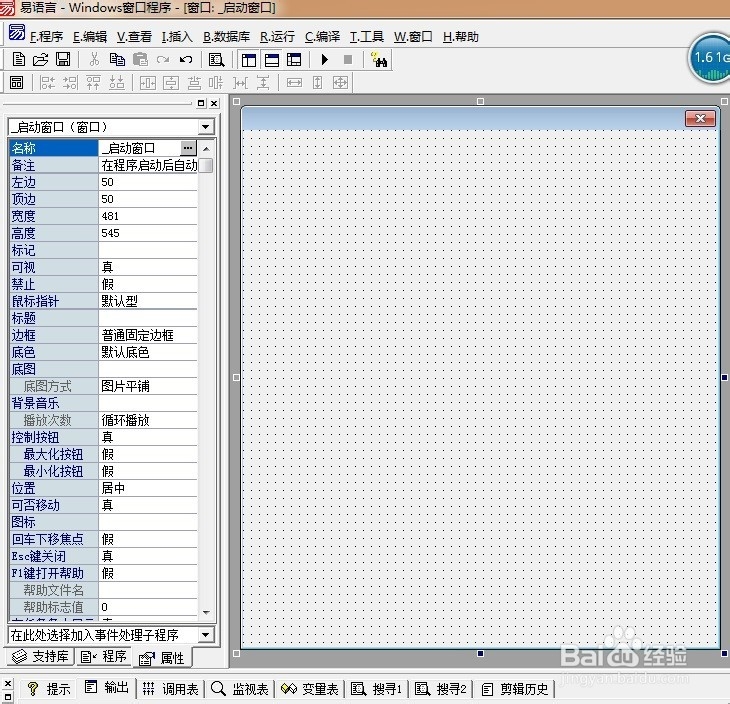Expand the event handler subroutine dropdown

click(205, 635)
